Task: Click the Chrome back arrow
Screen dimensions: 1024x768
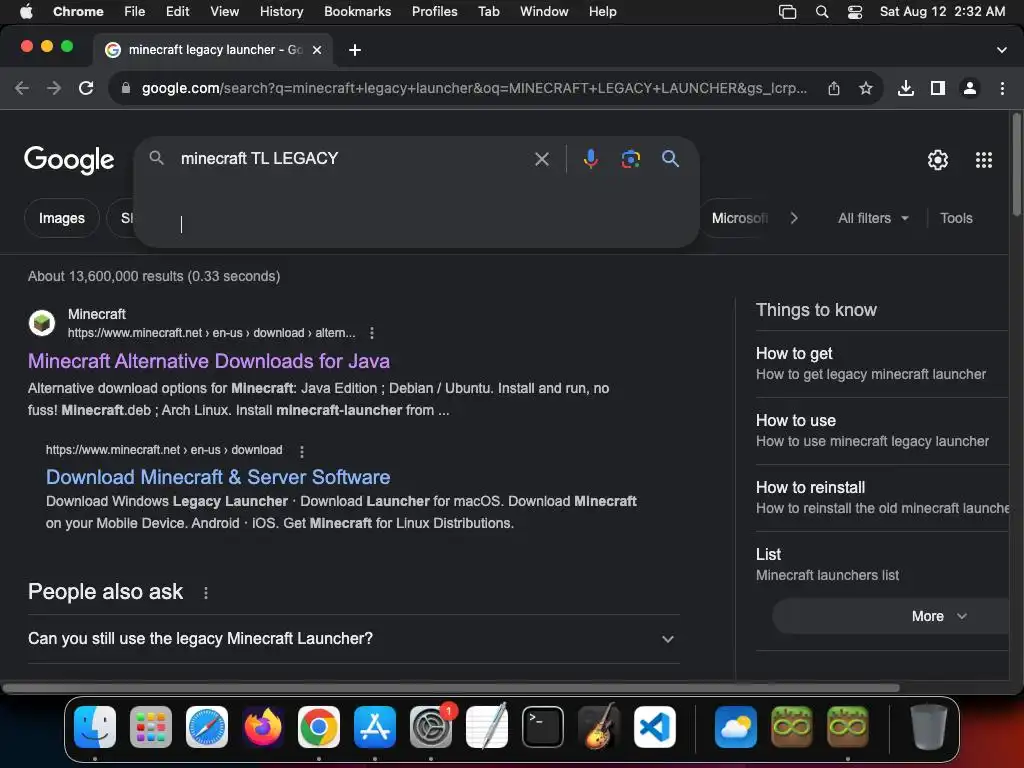Action: click(22, 88)
